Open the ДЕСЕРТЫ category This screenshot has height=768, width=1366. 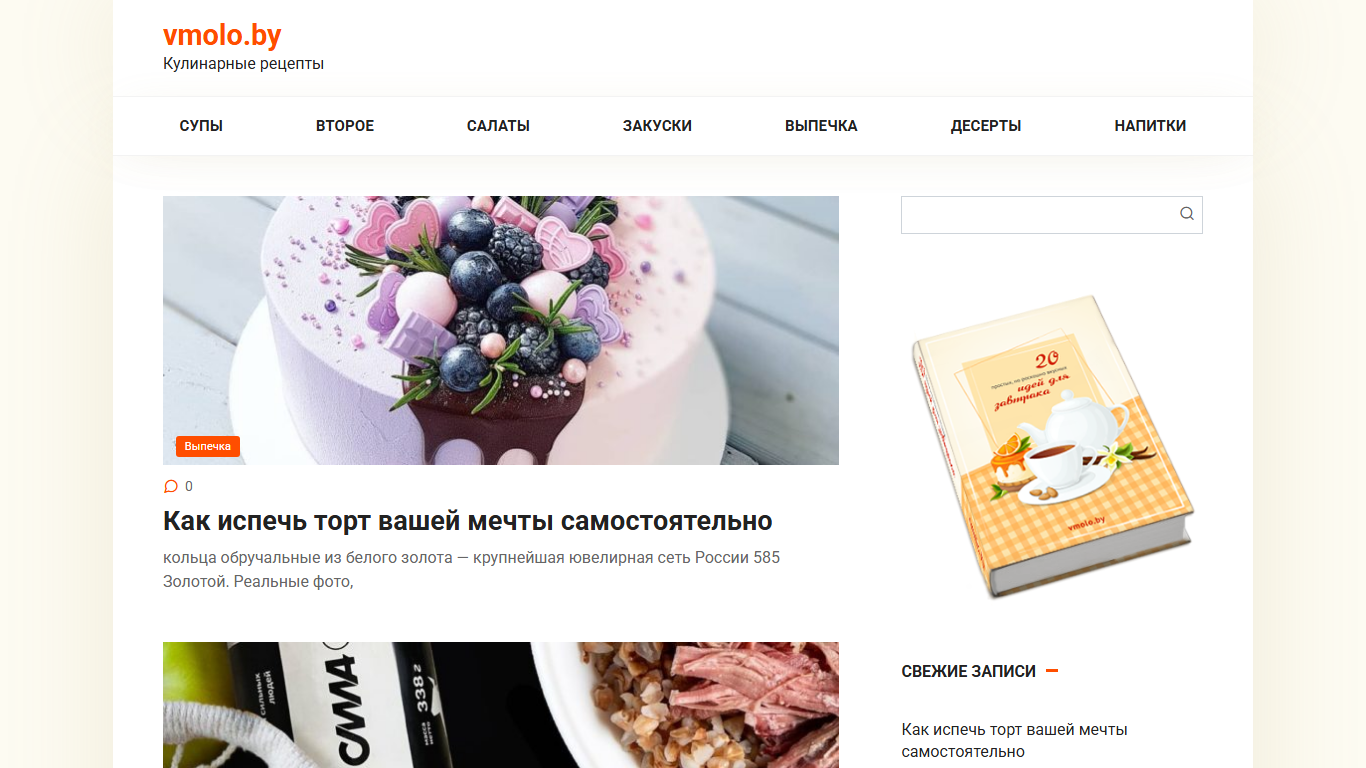986,126
